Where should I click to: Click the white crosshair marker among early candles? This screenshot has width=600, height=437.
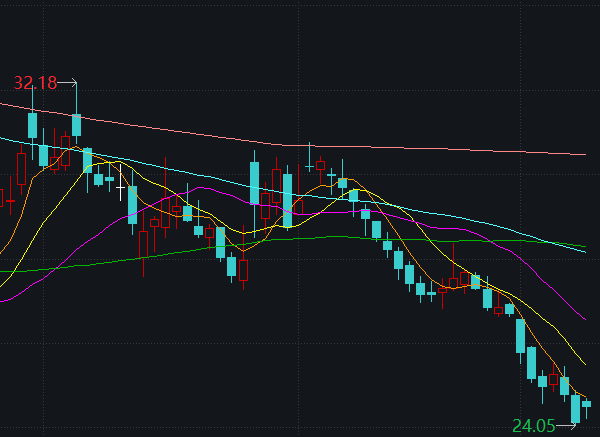coord(121,187)
